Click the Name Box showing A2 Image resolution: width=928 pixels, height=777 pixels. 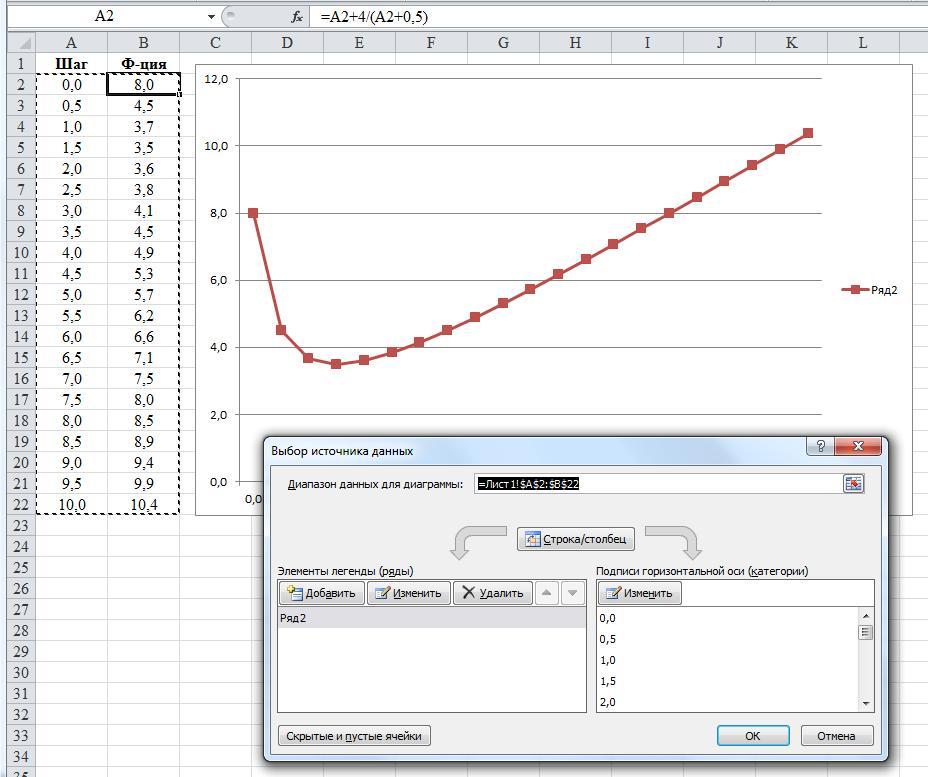click(x=107, y=16)
